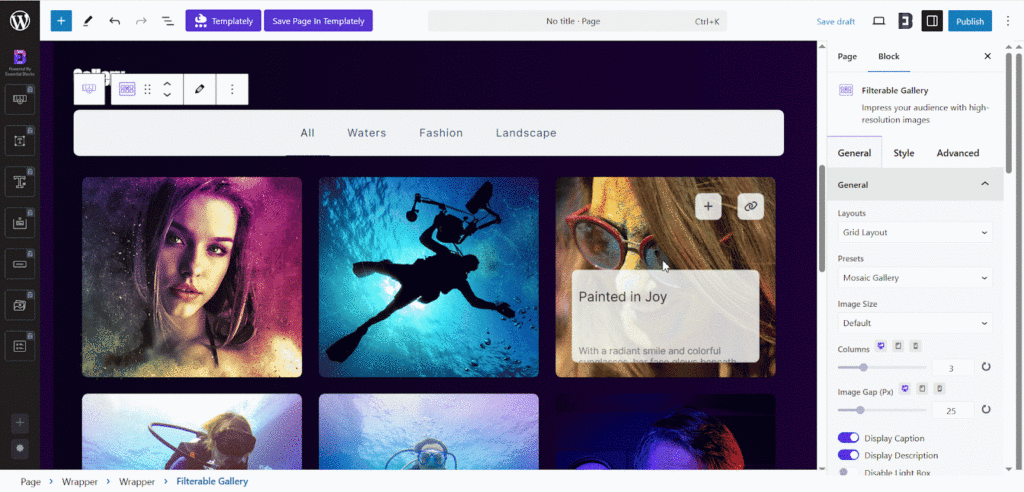
Task: Click the plus icon on Painted in Joy image
Action: pos(708,206)
